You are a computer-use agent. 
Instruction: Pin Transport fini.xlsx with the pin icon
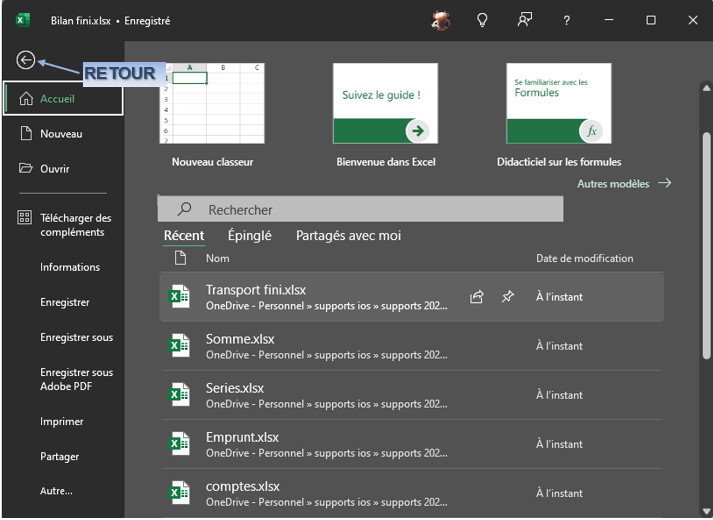[x=507, y=297]
